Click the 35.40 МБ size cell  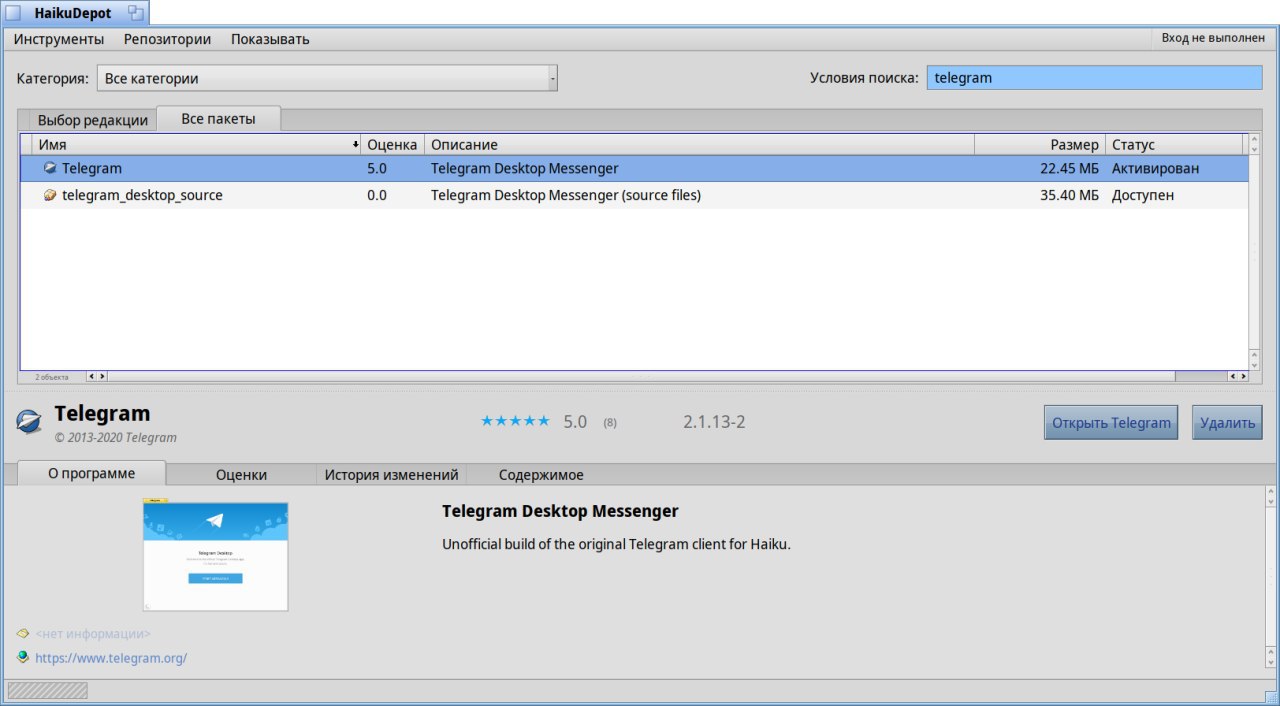point(1069,196)
